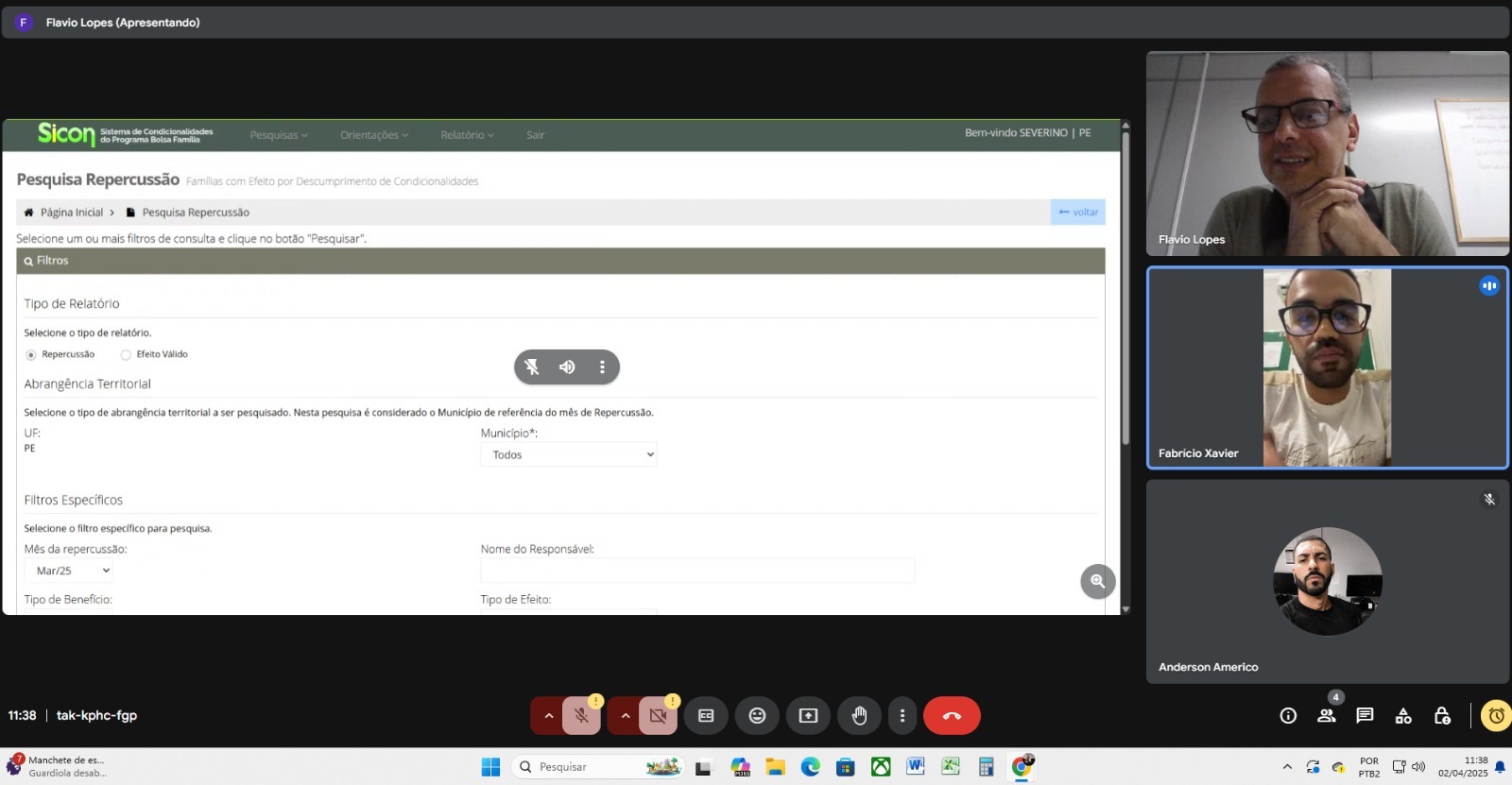Click the present screen icon
Viewport: 1512px width, 785px height.
tap(808, 716)
